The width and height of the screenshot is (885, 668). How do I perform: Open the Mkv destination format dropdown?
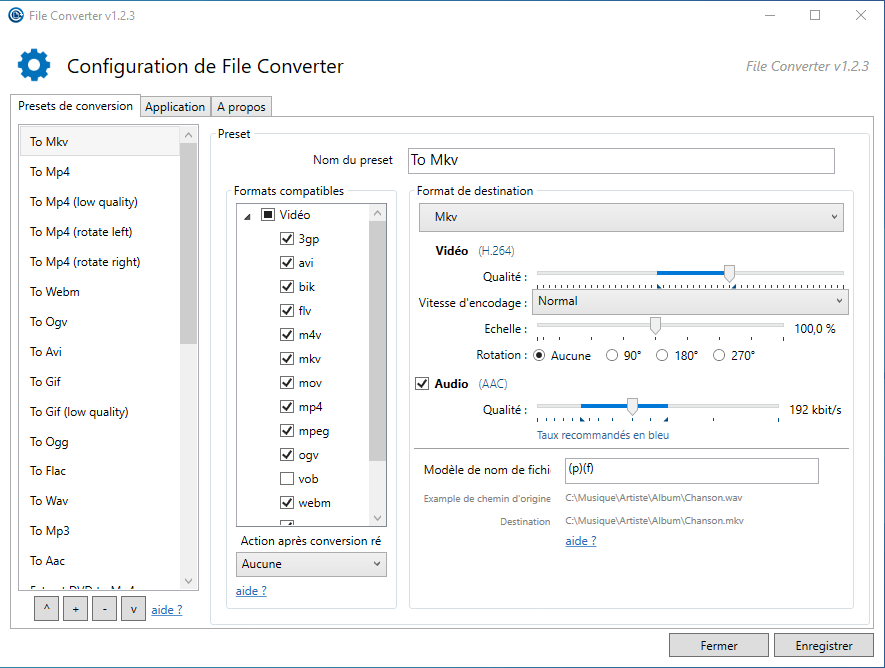[631, 217]
